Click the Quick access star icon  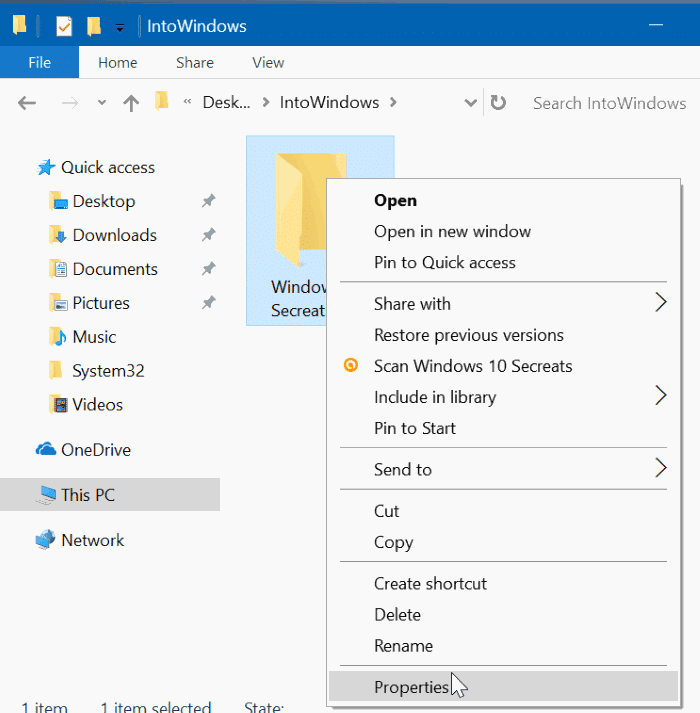46,167
